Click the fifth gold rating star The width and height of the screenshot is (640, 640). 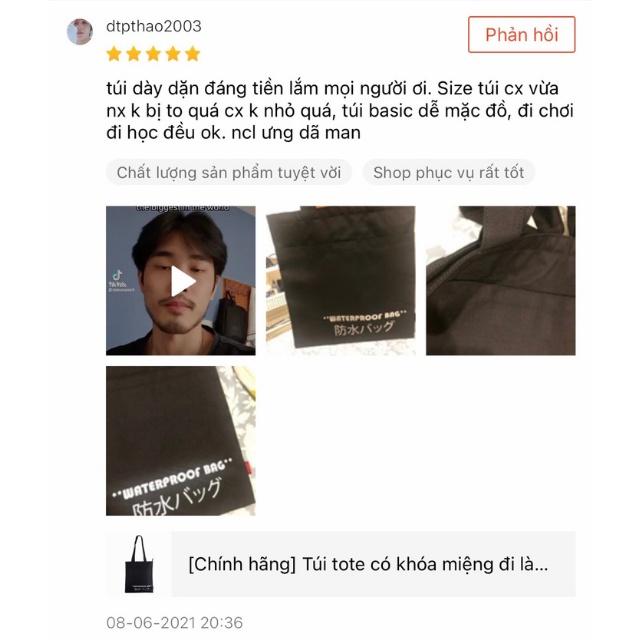(193, 54)
